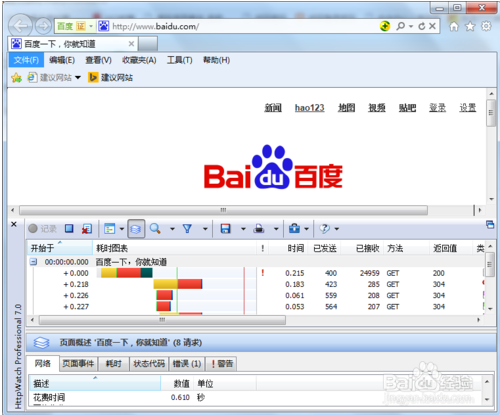The width and height of the screenshot is (500, 415).
Task: Switch to the 页面事件 tab
Action: pos(78,363)
